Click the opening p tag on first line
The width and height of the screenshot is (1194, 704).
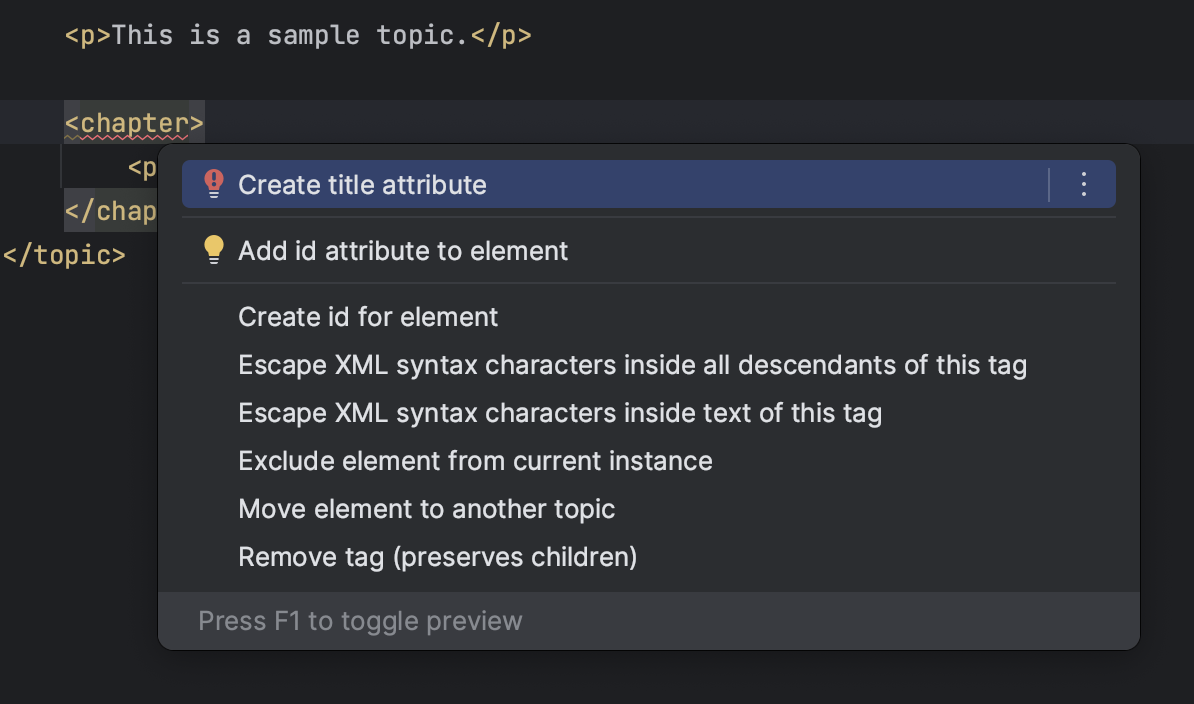pyautogui.click(x=88, y=35)
